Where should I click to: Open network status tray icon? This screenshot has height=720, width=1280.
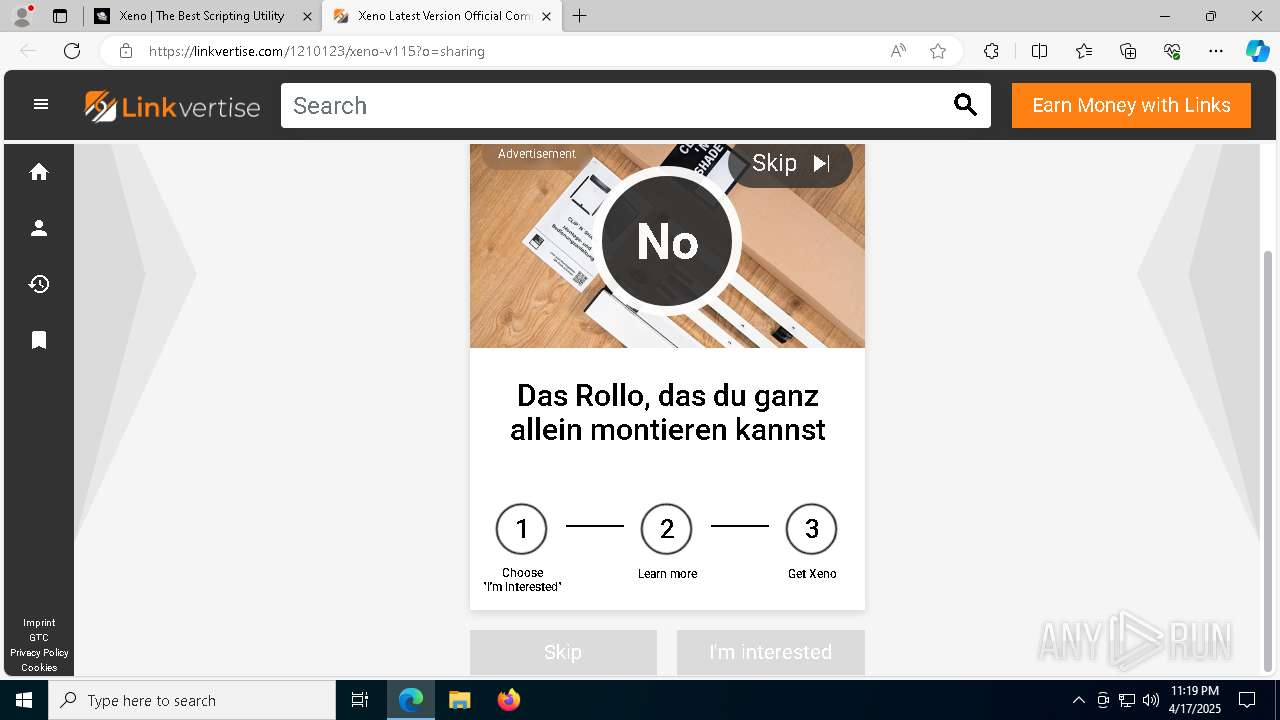(x=1127, y=700)
